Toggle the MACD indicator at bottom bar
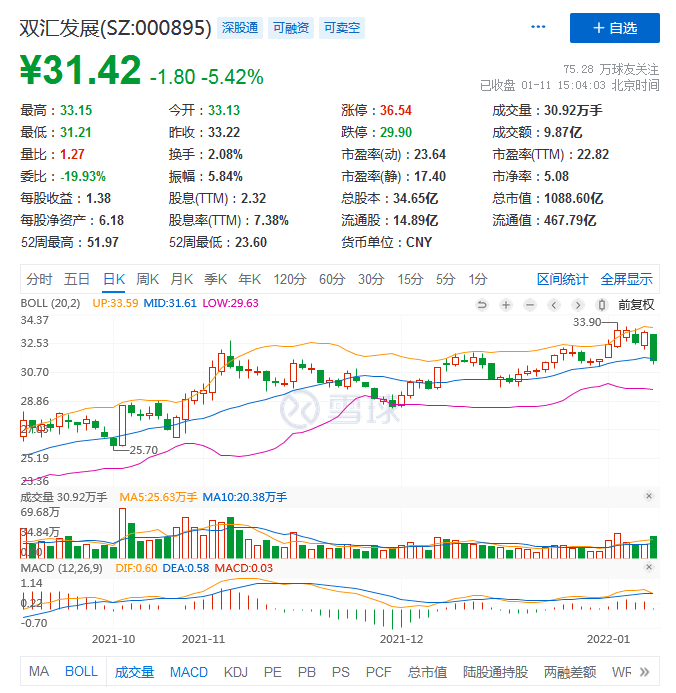The image size is (676, 693). pyautogui.click(x=189, y=672)
